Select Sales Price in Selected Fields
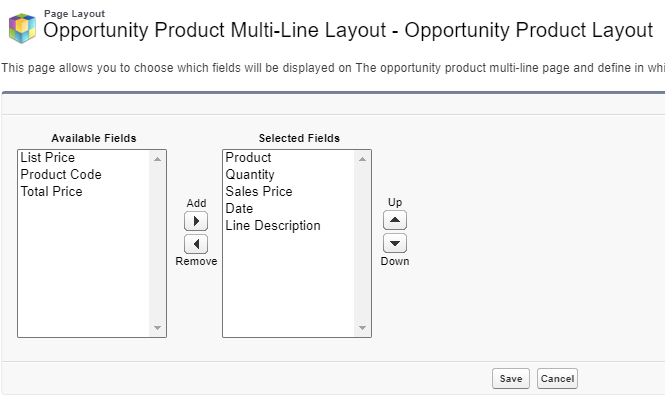The image size is (665, 401). point(258,192)
